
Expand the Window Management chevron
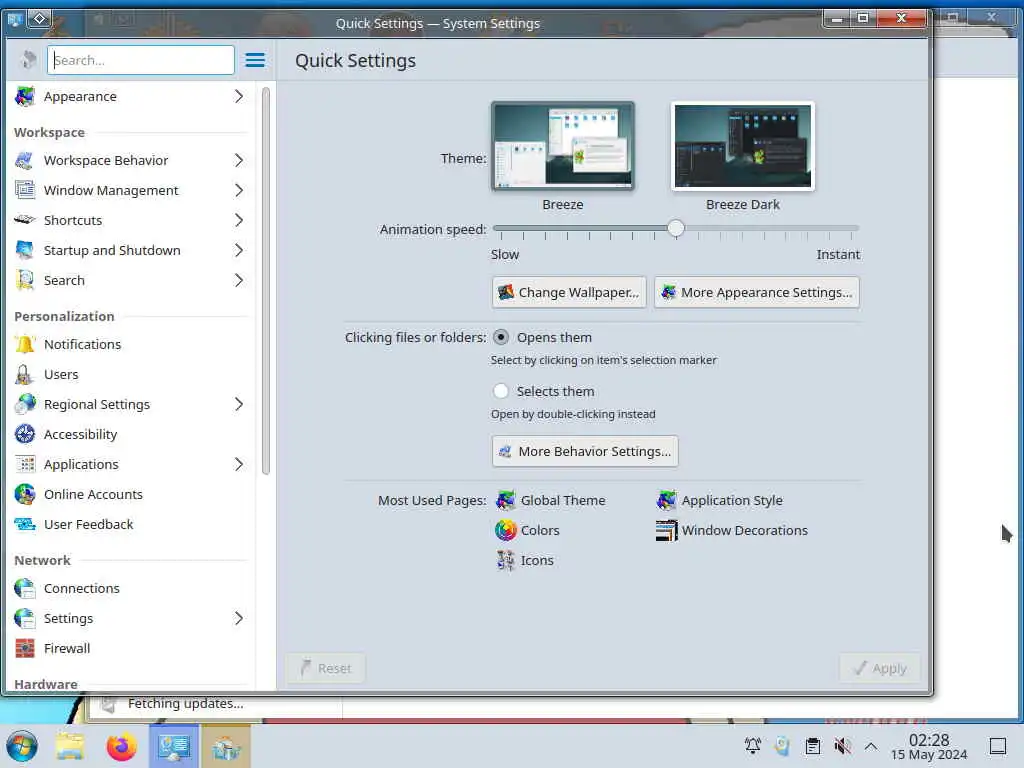click(239, 190)
